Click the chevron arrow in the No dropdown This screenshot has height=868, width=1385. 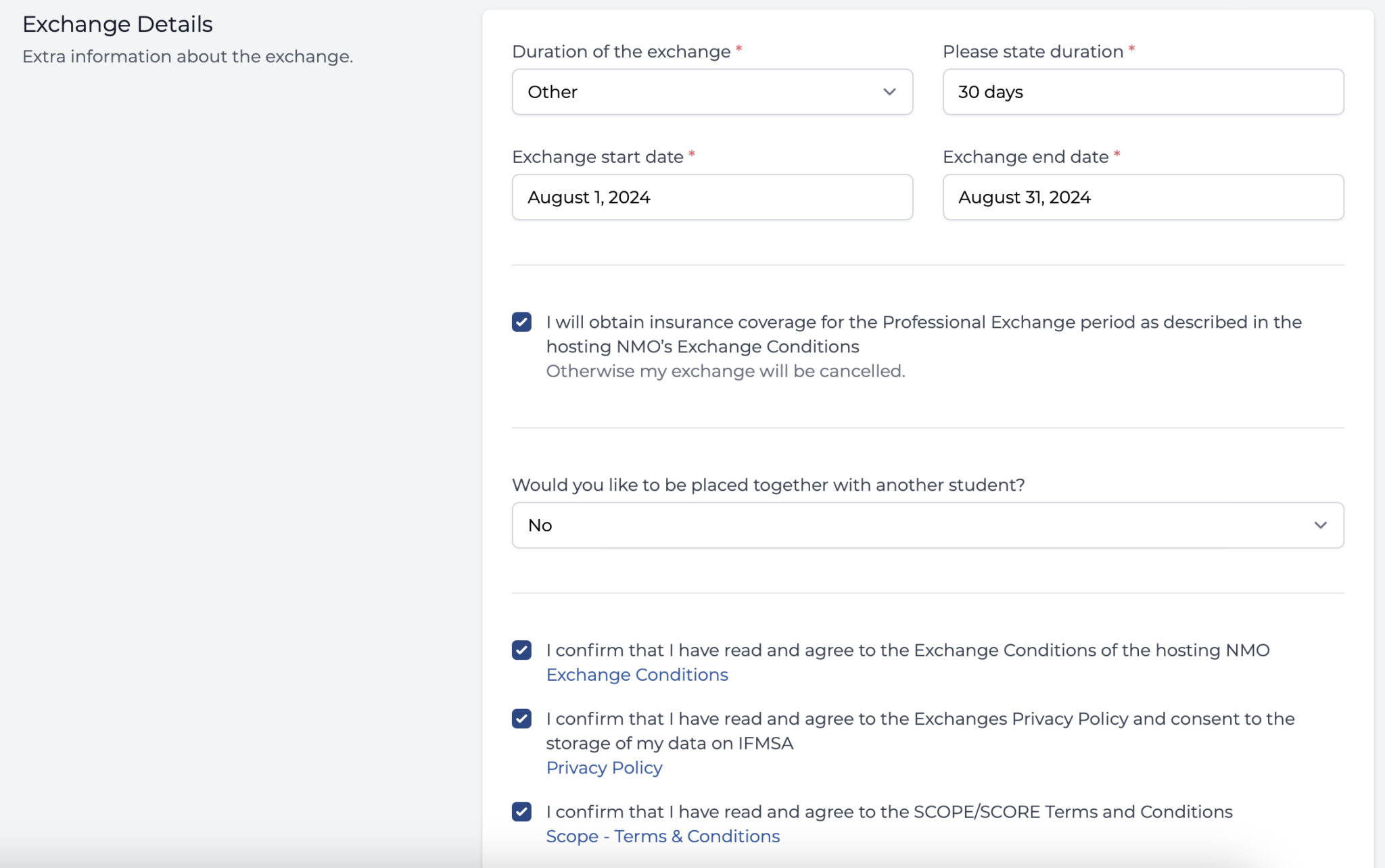pyautogui.click(x=1320, y=525)
